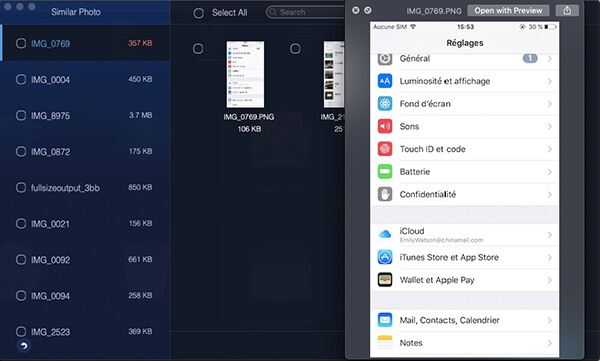The width and height of the screenshot is (600, 361).
Task: Click the chevron on the Confidentialité row
Action: 549,194
